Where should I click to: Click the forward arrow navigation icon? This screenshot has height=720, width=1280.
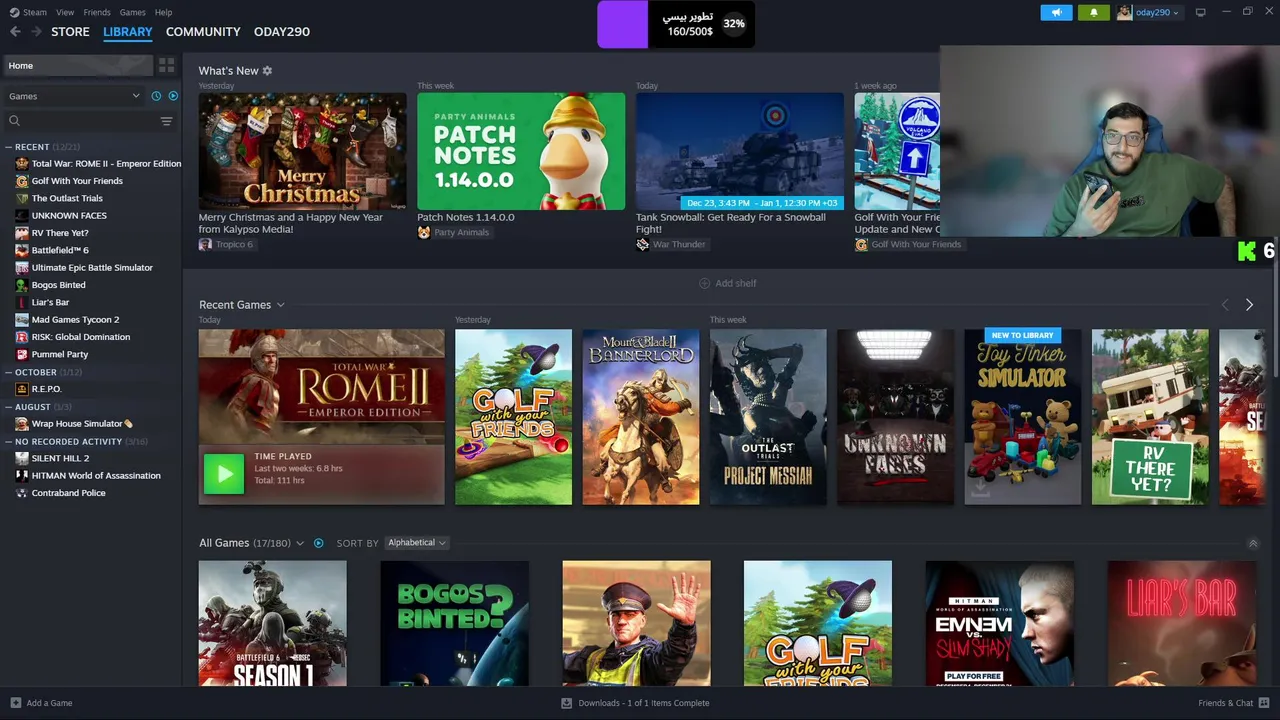pyautogui.click(x=36, y=32)
